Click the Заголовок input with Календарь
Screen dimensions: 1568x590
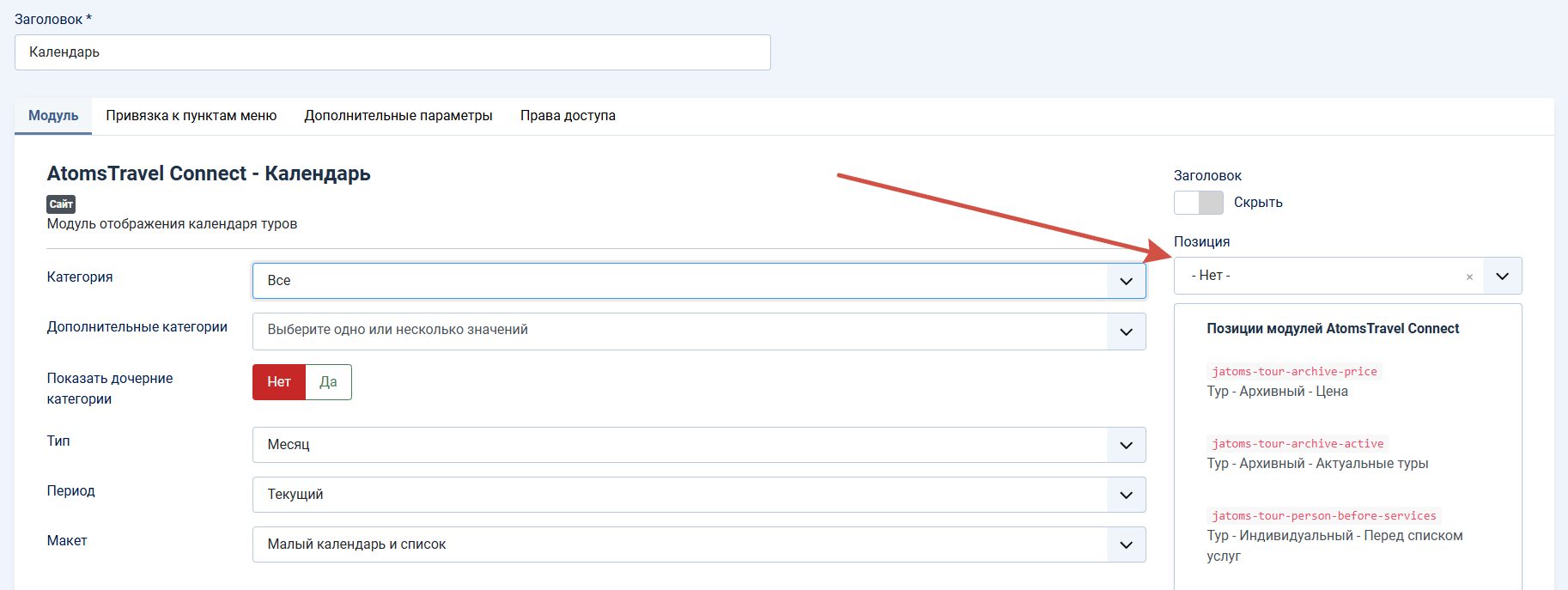coord(392,52)
